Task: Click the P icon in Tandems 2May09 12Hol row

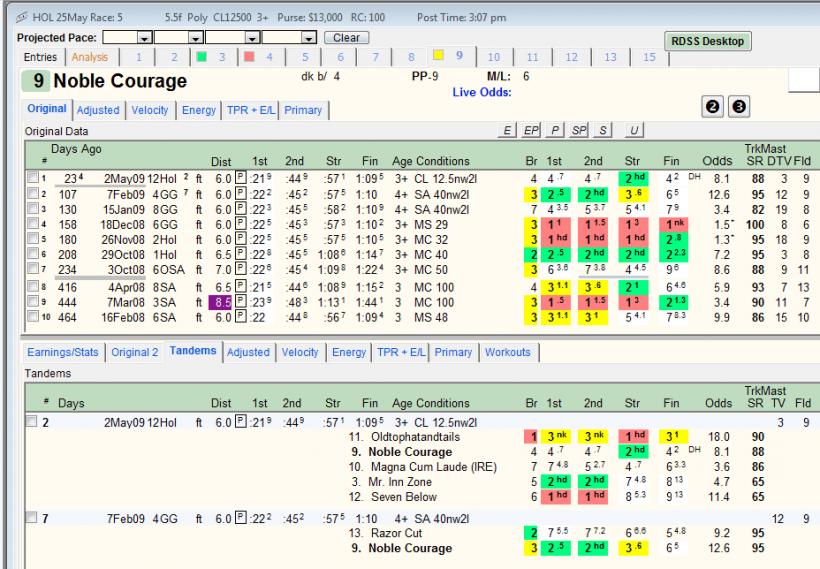Action: [x=241, y=421]
